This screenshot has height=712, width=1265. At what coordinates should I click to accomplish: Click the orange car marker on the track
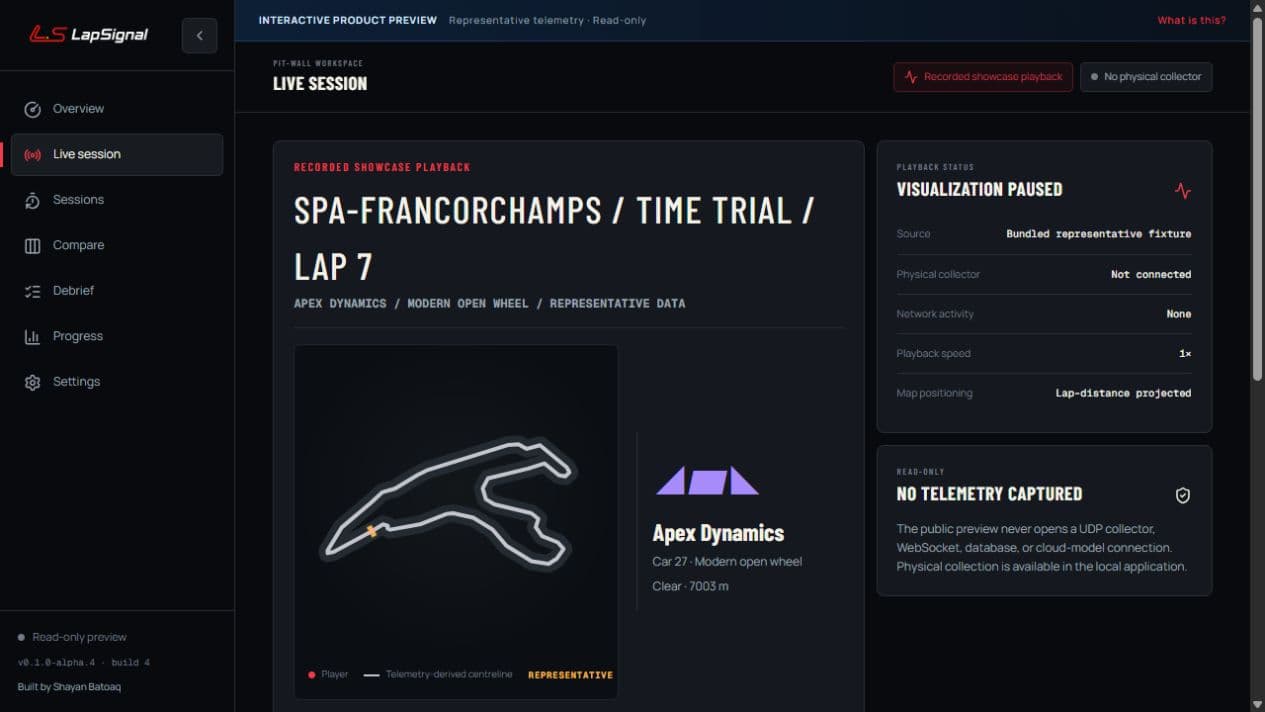pos(372,531)
